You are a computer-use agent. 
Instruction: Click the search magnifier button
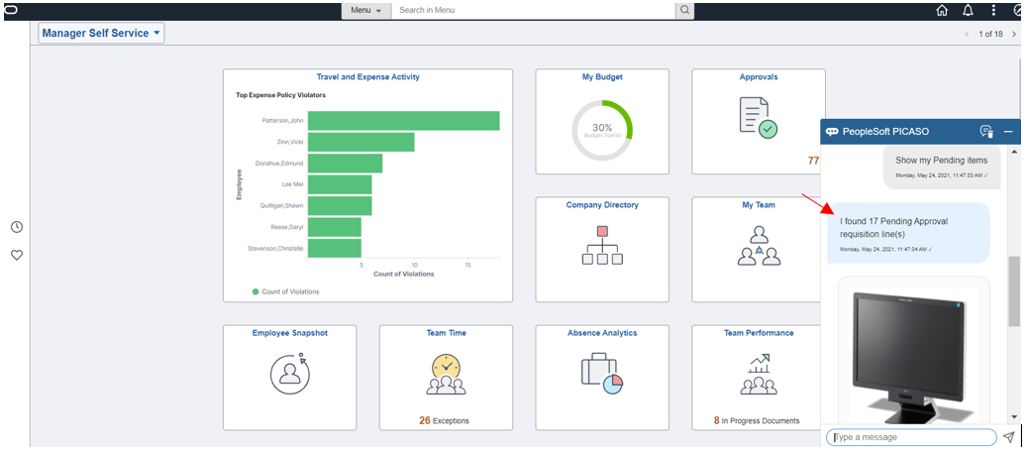pyautogui.click(x=684, y=10)
